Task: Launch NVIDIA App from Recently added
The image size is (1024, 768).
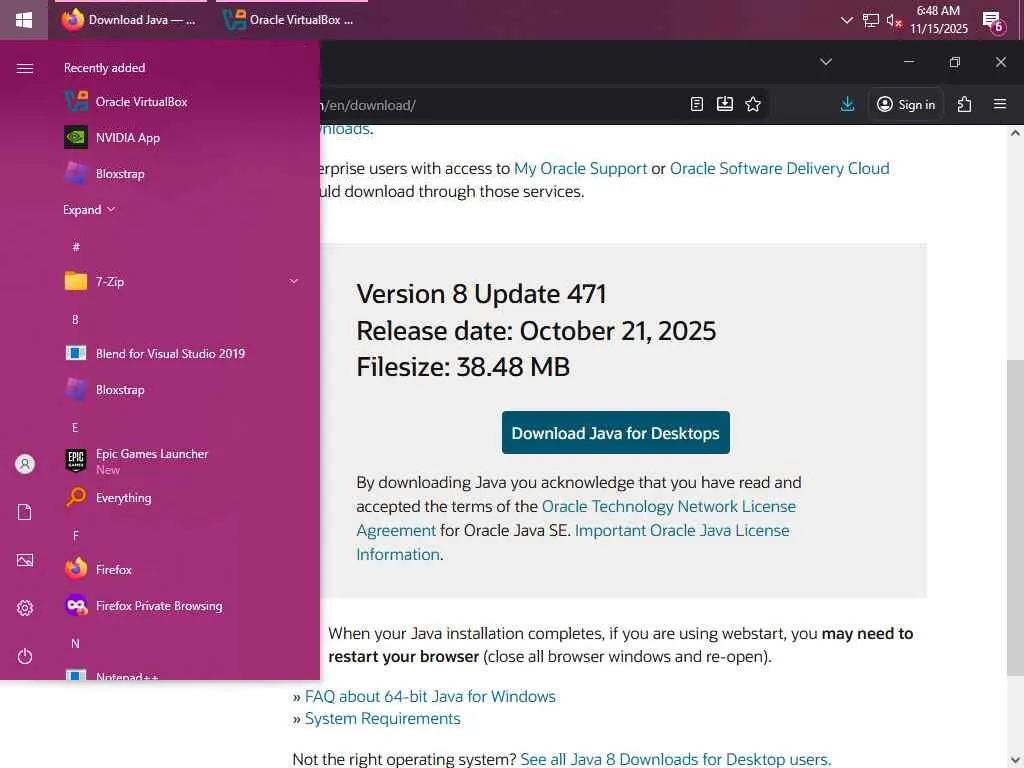Action: point(127,138)
